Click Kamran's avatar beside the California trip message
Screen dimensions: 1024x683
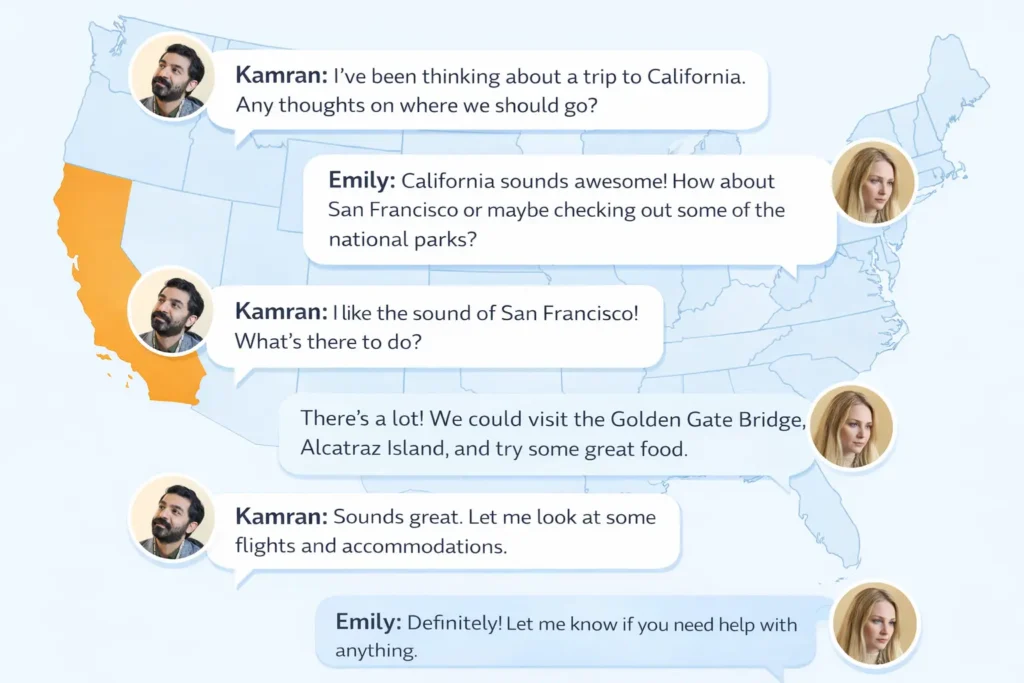pyautogui.click(x=172, y=77)
